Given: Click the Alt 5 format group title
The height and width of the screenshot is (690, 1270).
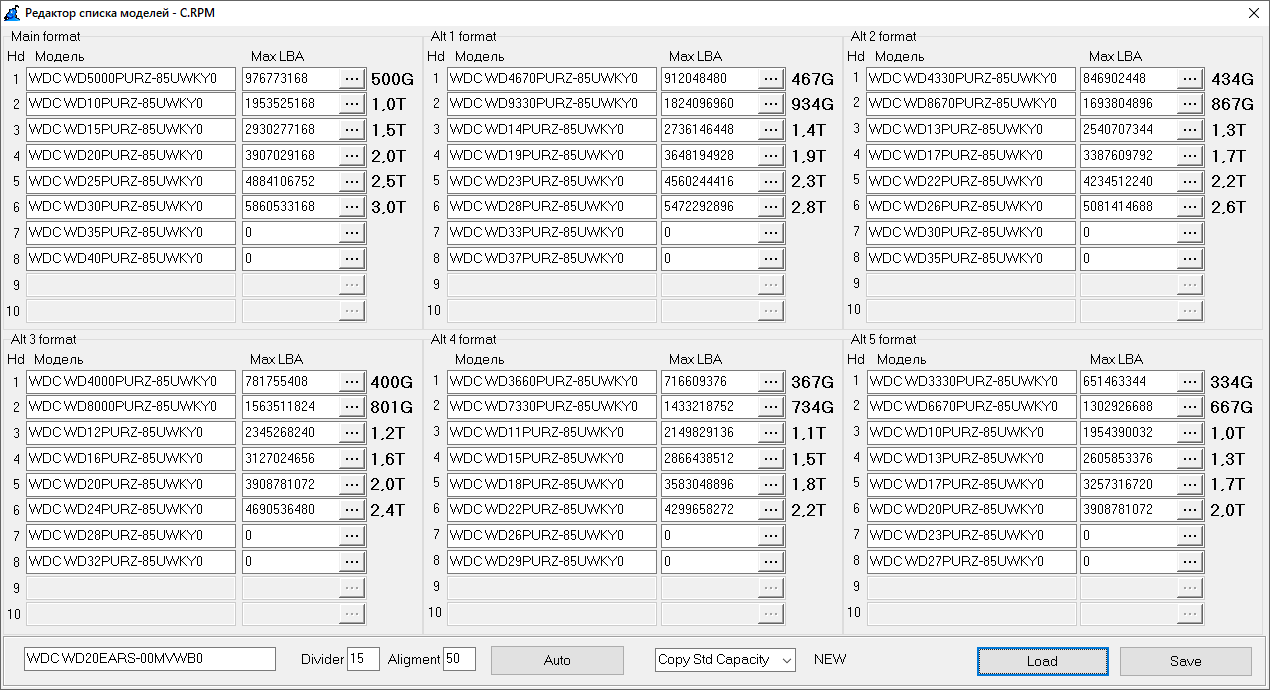Looking at the screenshot, I should tap(883, 340).
